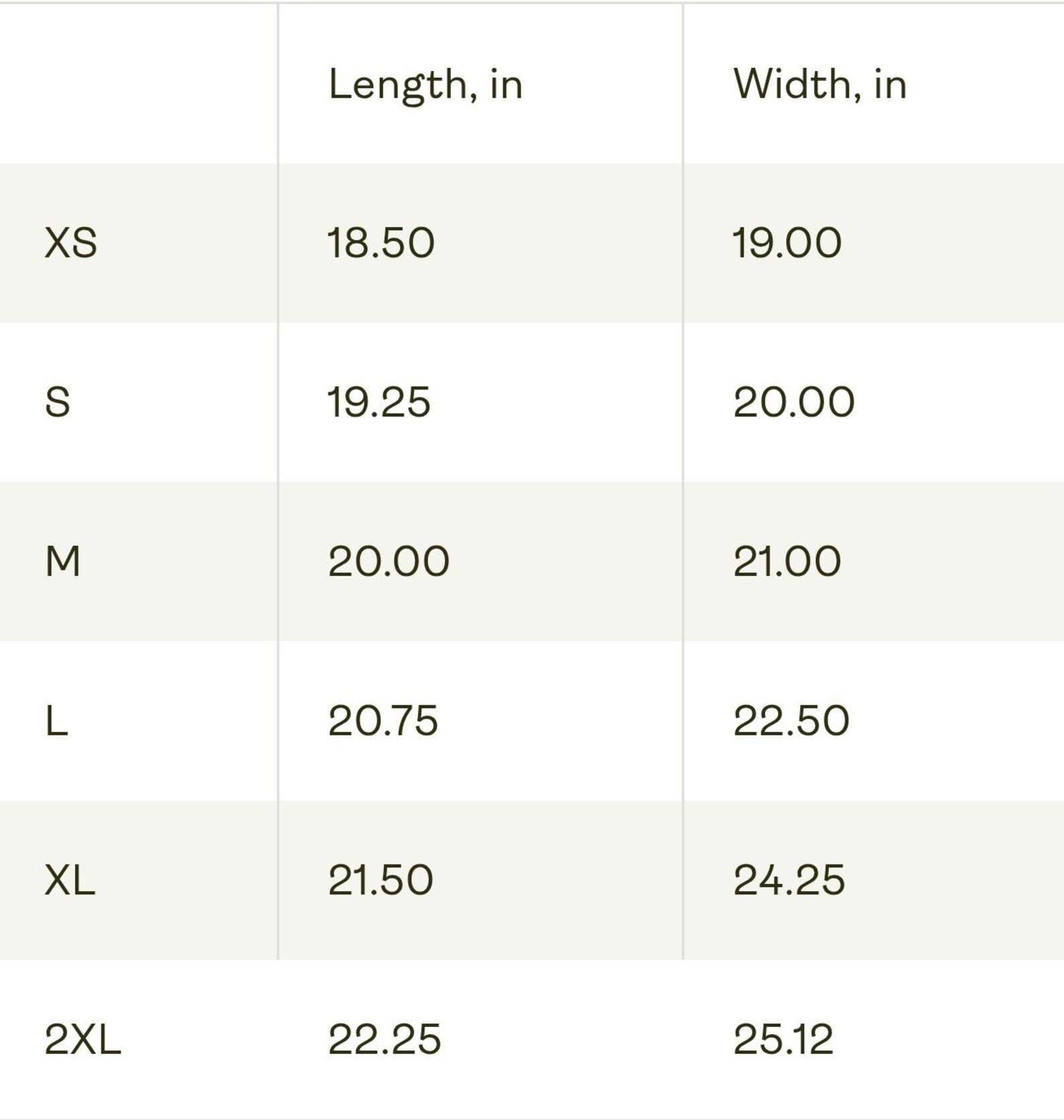Image resolution: width=1064 pixels, height=1120 pixels.
Task: Select the 20.00 length value for M
Action: click(x=389, y=561)
